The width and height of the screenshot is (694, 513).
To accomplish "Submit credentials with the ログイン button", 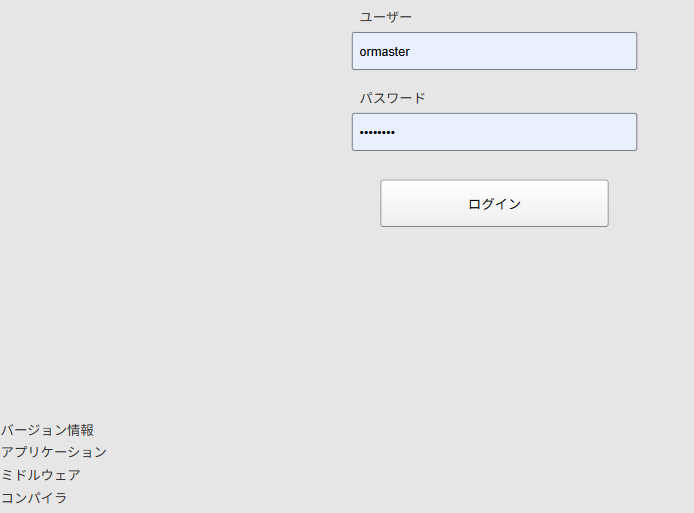I will tap(494, 203).
